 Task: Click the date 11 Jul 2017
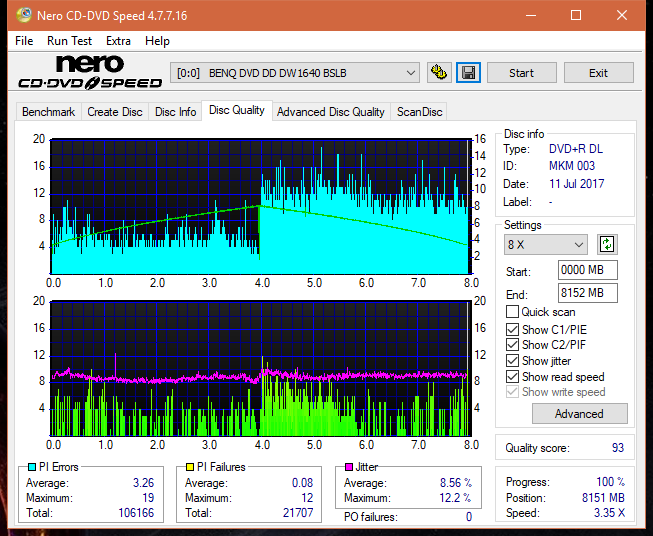coord(576,184)
